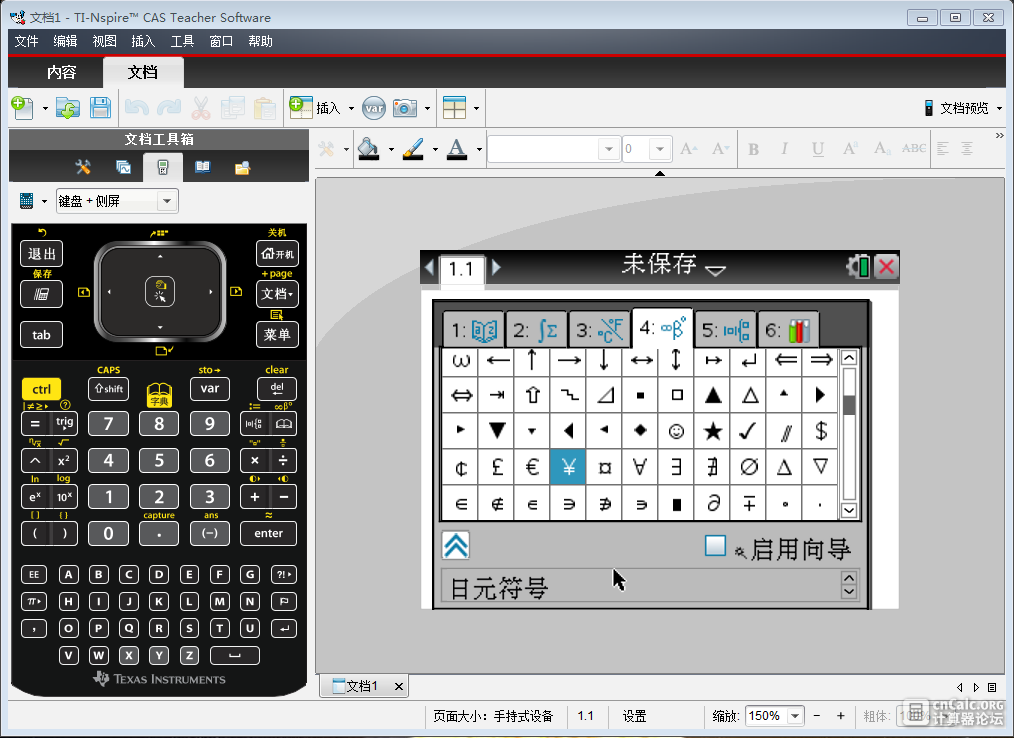
Task: Click the symbol table scrollbar thumb
Action: pyautogui.click(x=849, y=406)
